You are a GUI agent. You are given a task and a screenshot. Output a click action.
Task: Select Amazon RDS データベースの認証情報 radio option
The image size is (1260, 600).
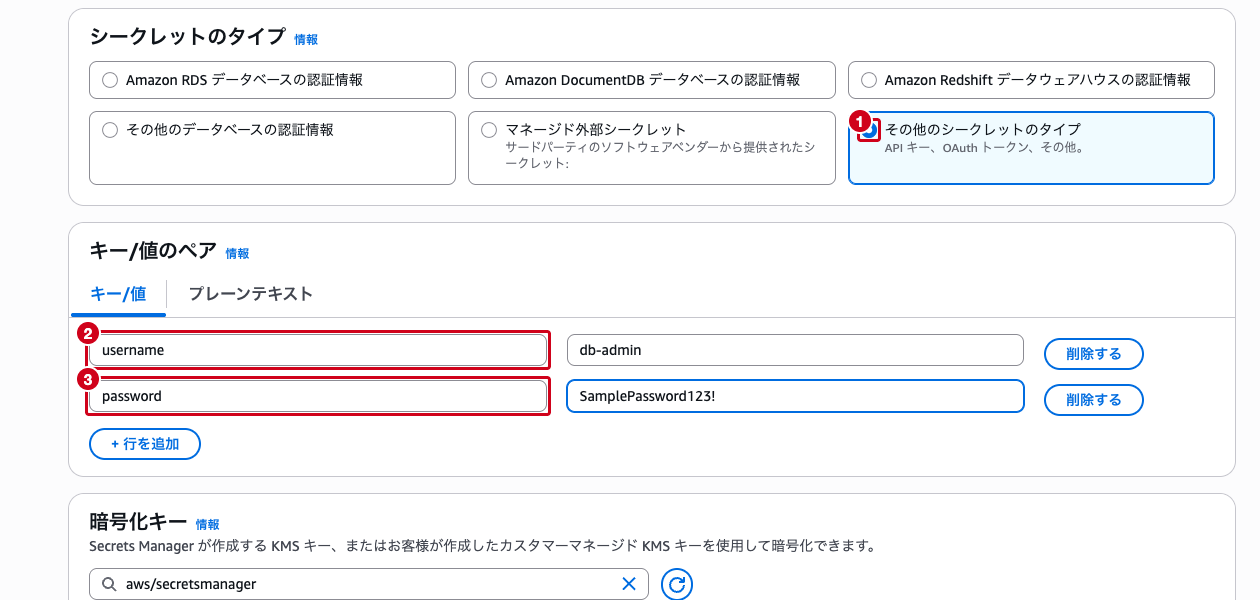(110, 80)
